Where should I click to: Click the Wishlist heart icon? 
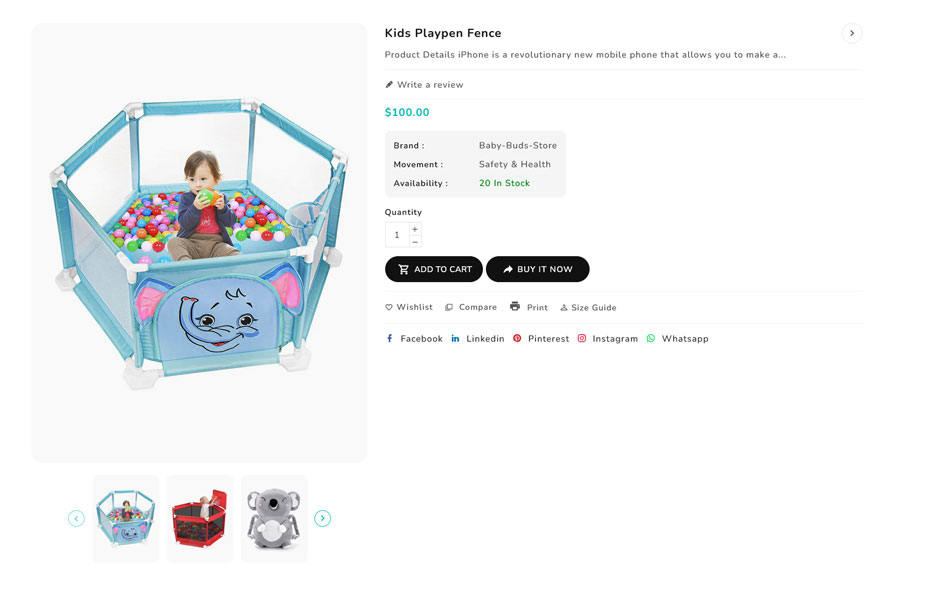tap(389, 307)
